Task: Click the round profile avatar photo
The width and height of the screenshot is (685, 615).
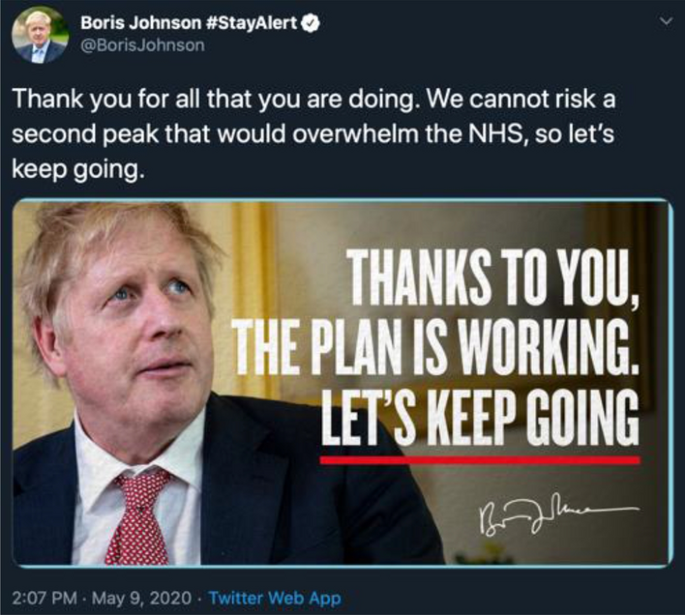Action: [41, 36]
